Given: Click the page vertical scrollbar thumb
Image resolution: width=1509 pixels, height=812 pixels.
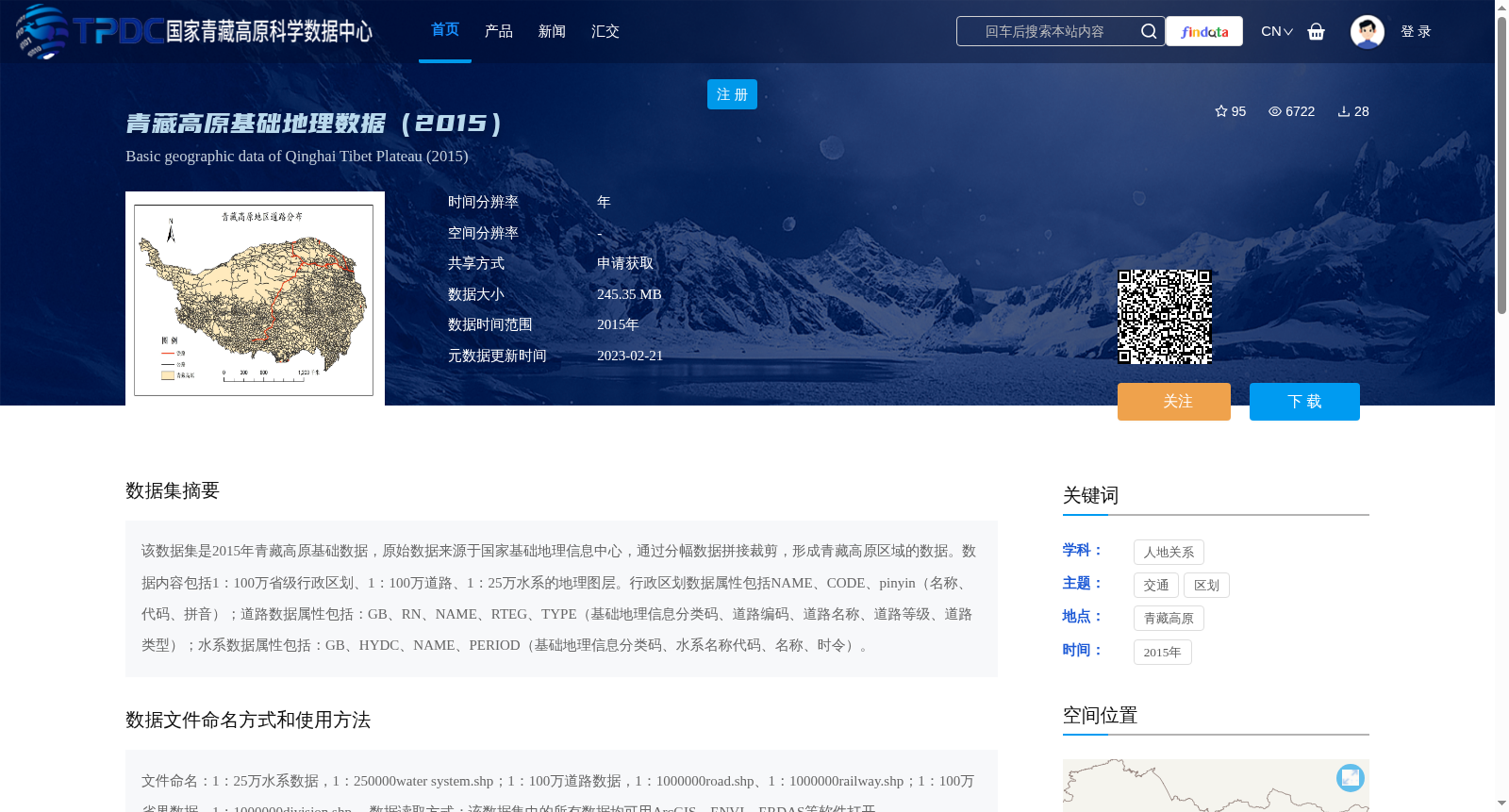Looking at the screenshot, I should click(x=1501, y=165).
